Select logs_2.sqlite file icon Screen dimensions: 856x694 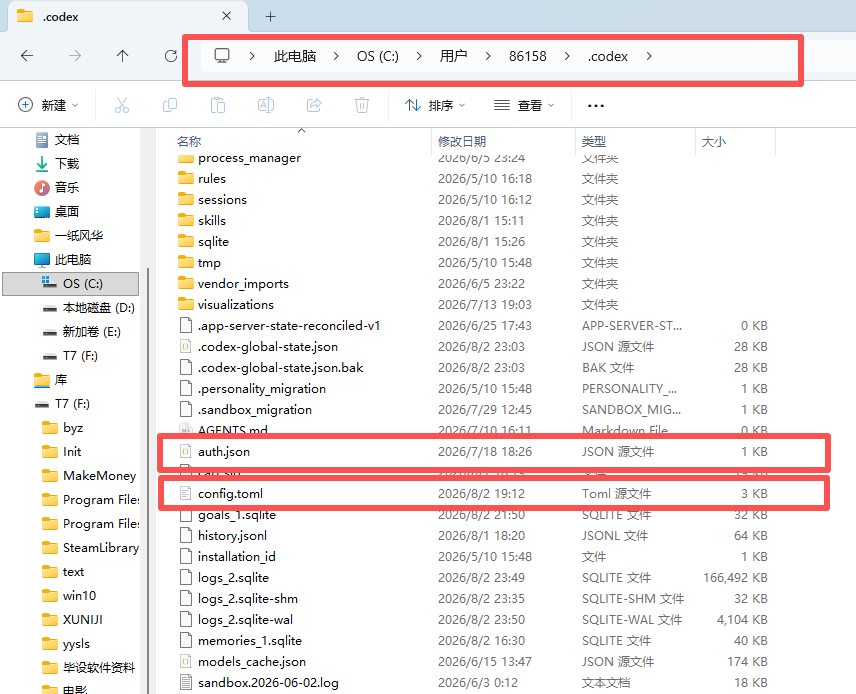pos(186,577)
